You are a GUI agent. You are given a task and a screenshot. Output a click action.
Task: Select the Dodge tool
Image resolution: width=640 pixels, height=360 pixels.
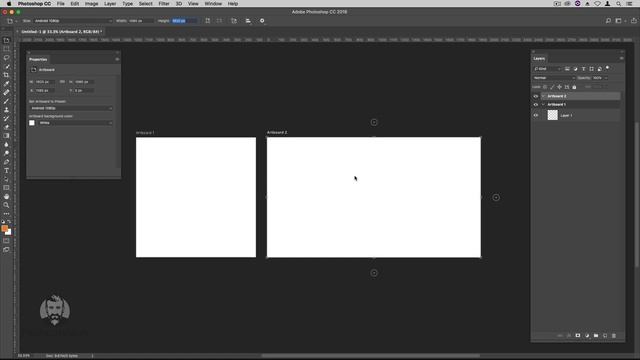[x=6, y=153]
